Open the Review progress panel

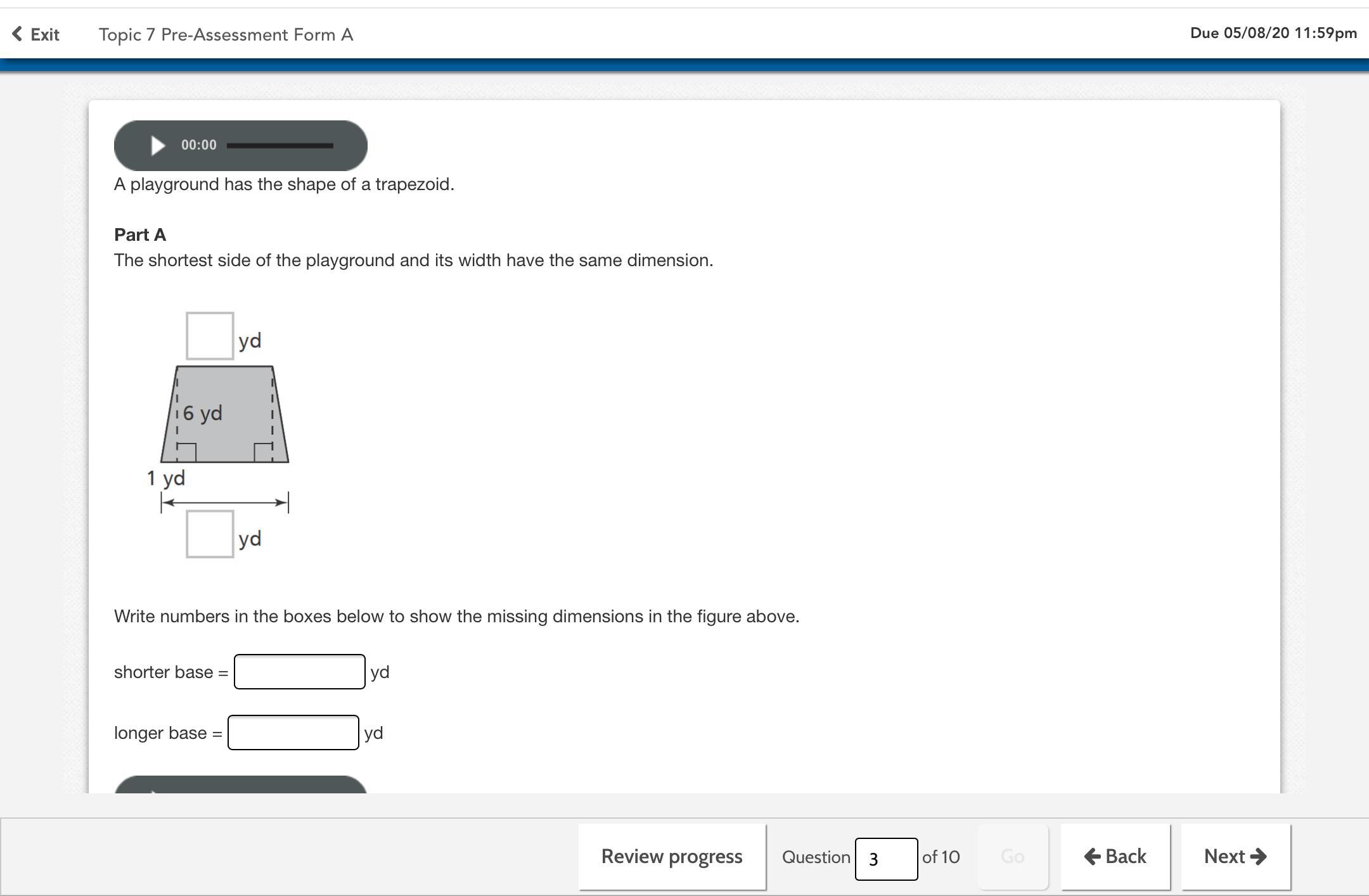pos(672,857)
